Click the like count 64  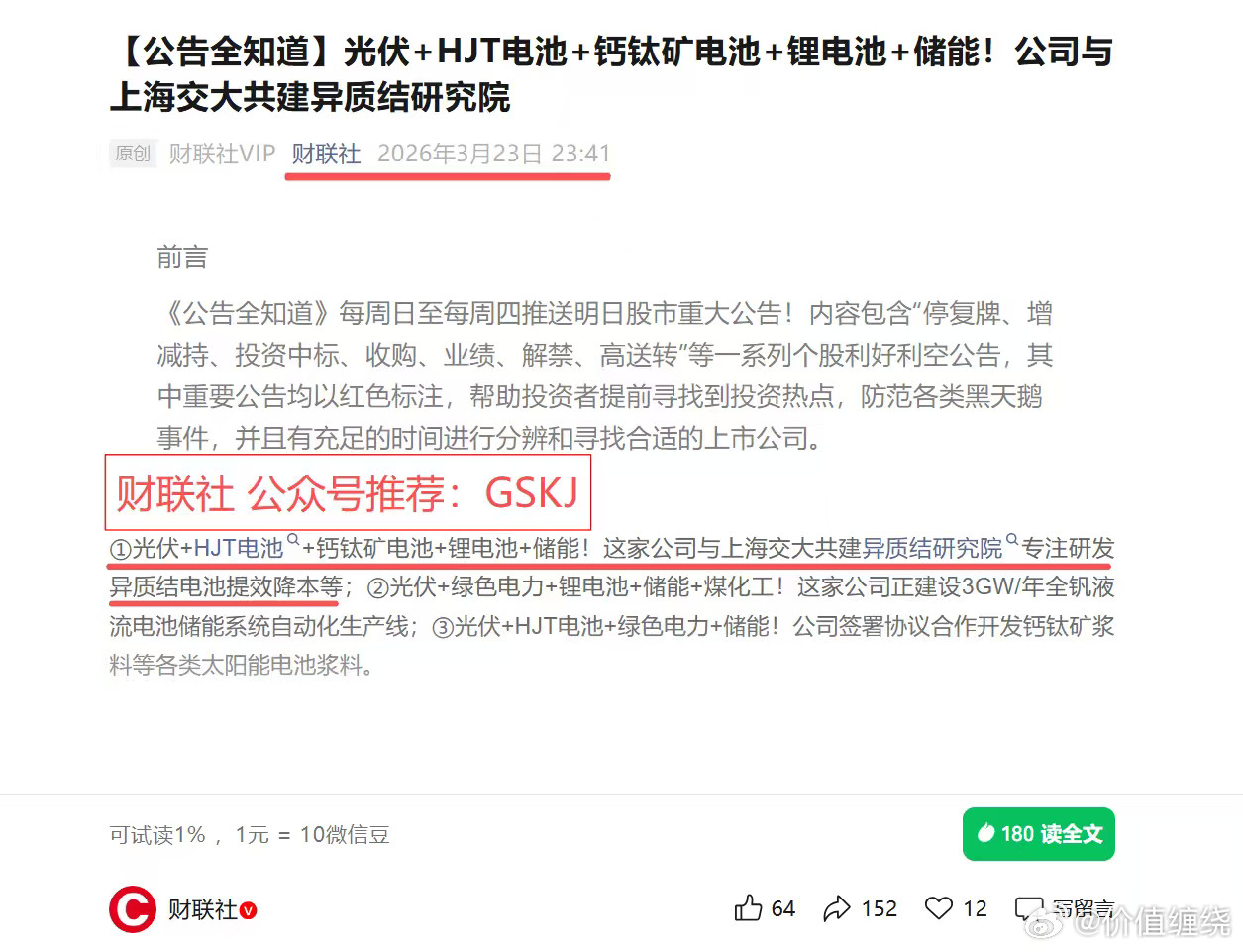pos(783,908)
